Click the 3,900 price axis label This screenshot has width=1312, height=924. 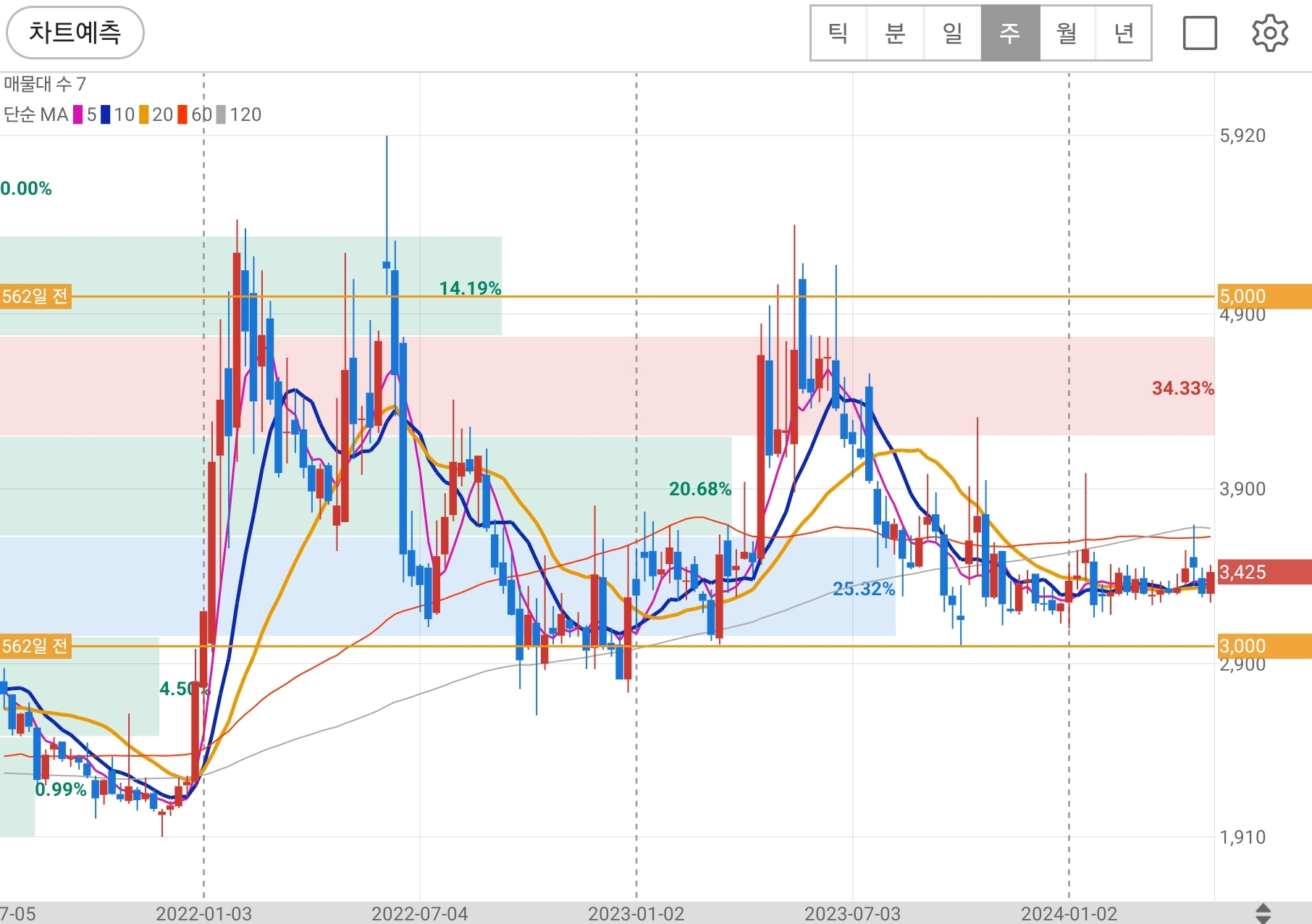click(x=1242, y=489)
